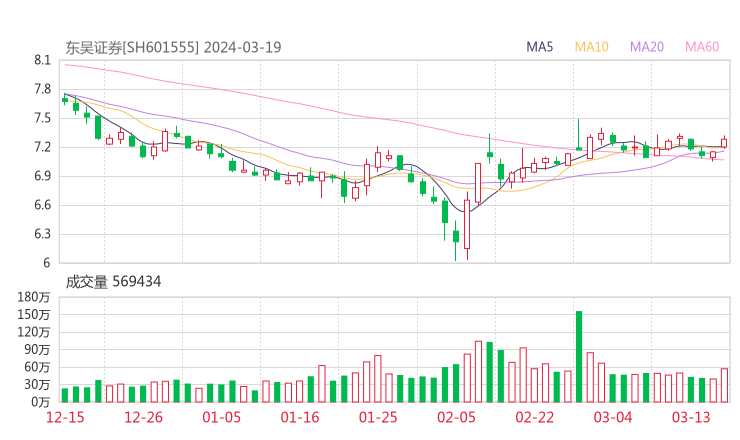Click the MA20 legend label

click(x=647, y=47)
